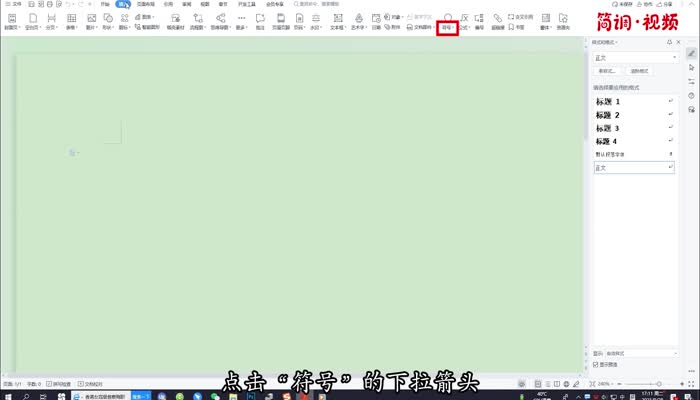This screenshot has height=400, width=700.
Task: Open the 符号 (Symbol) dropdown arrow
Action: tap(452, 28)
